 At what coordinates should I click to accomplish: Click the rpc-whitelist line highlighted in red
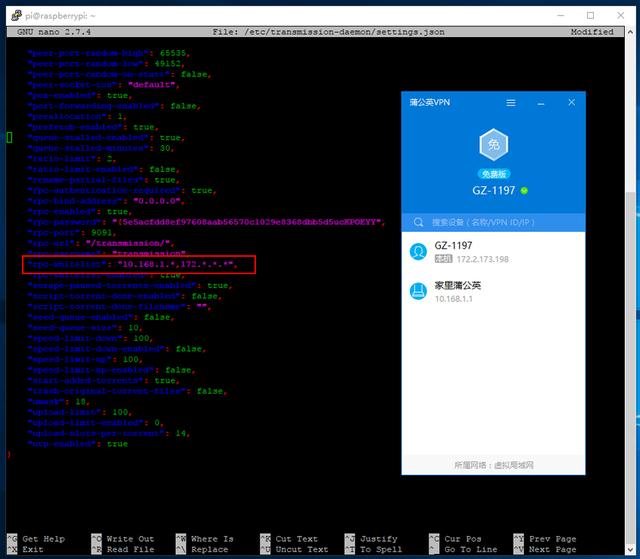coord(140,265)
